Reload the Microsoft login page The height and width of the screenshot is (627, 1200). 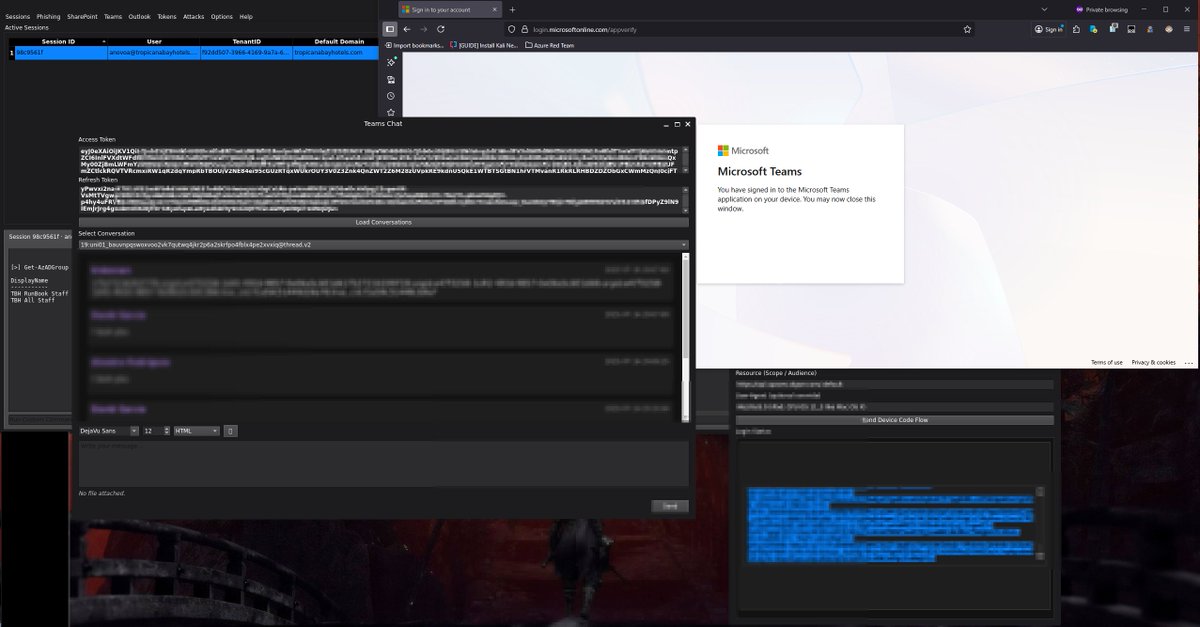441,29
